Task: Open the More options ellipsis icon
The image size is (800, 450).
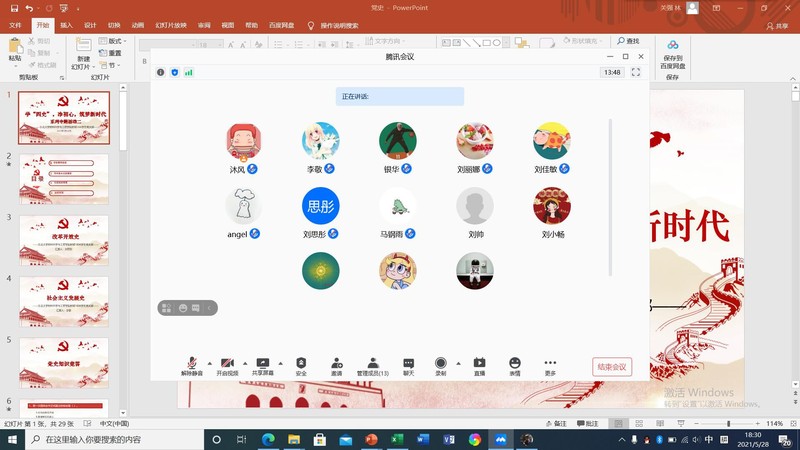Action: click(x=550, y=364)
